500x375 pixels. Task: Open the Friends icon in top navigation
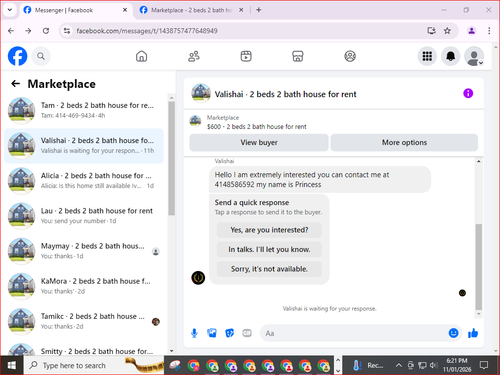click(194, 56)
